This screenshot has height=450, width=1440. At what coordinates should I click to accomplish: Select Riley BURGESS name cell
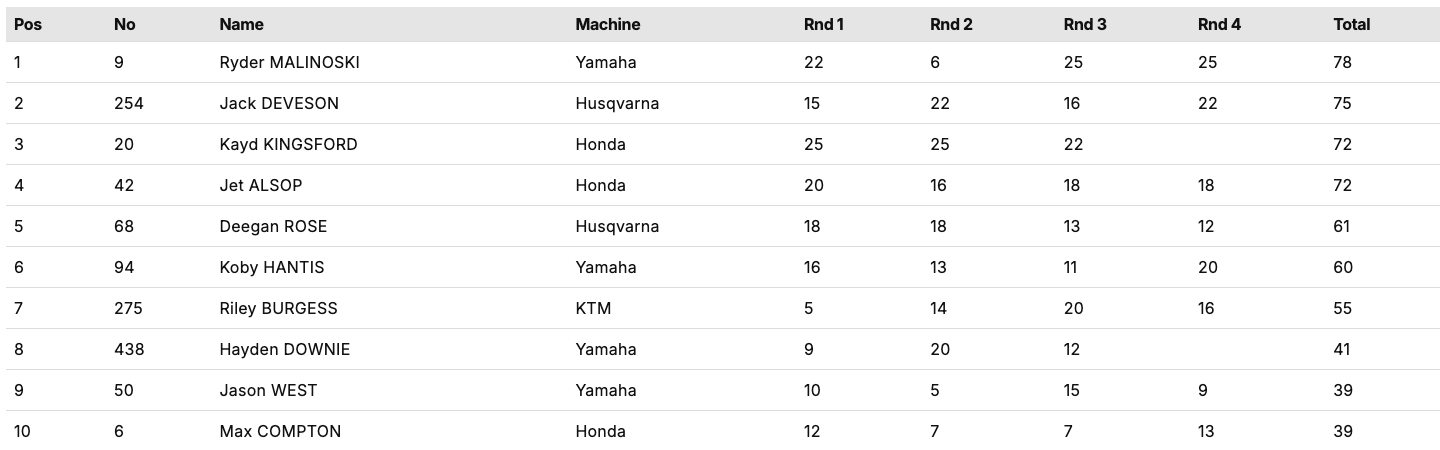(278, 308)
